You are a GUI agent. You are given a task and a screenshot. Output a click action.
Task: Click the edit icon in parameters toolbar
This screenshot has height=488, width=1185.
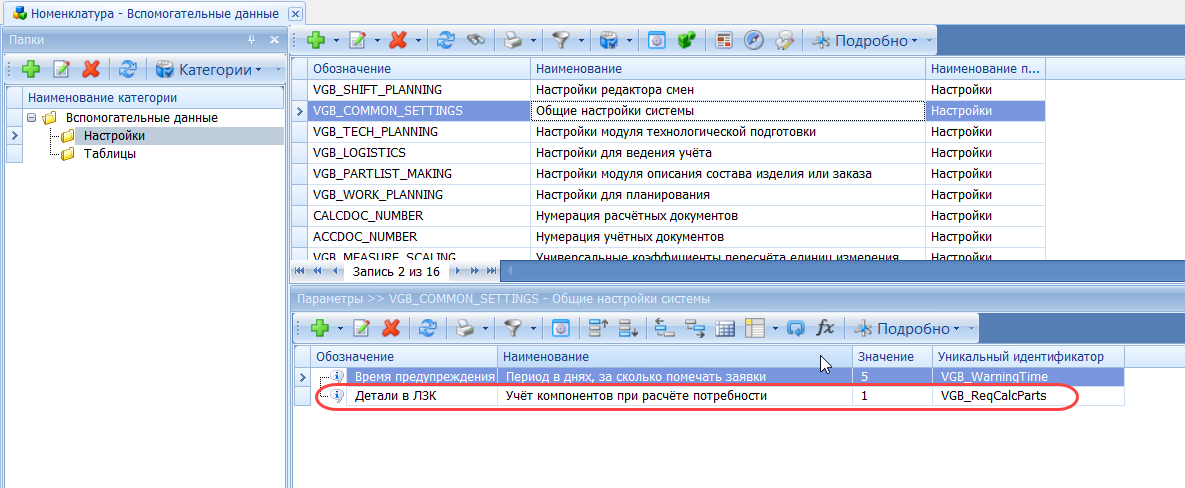362,328
